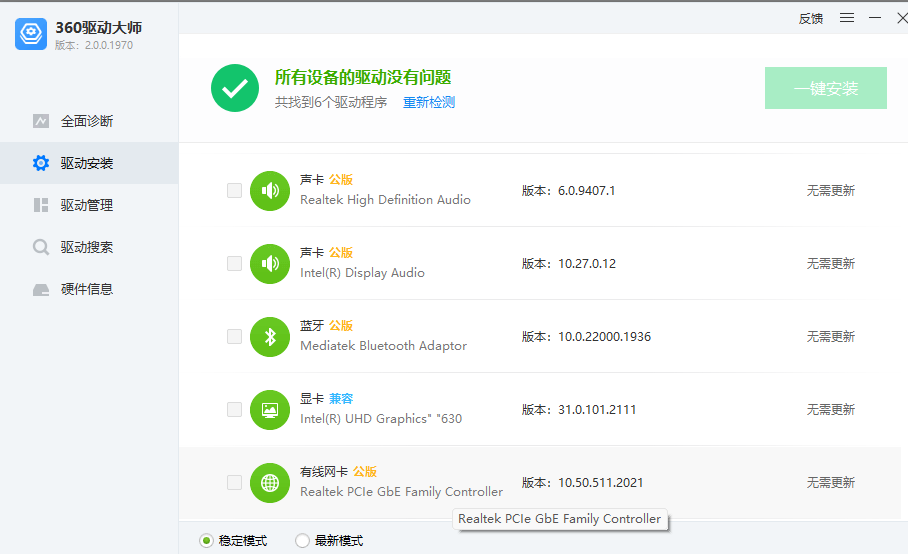This screenshot has height=554, width=908.
Task: Click version 6.0.9407.1 text
Action: click(586, 190)
